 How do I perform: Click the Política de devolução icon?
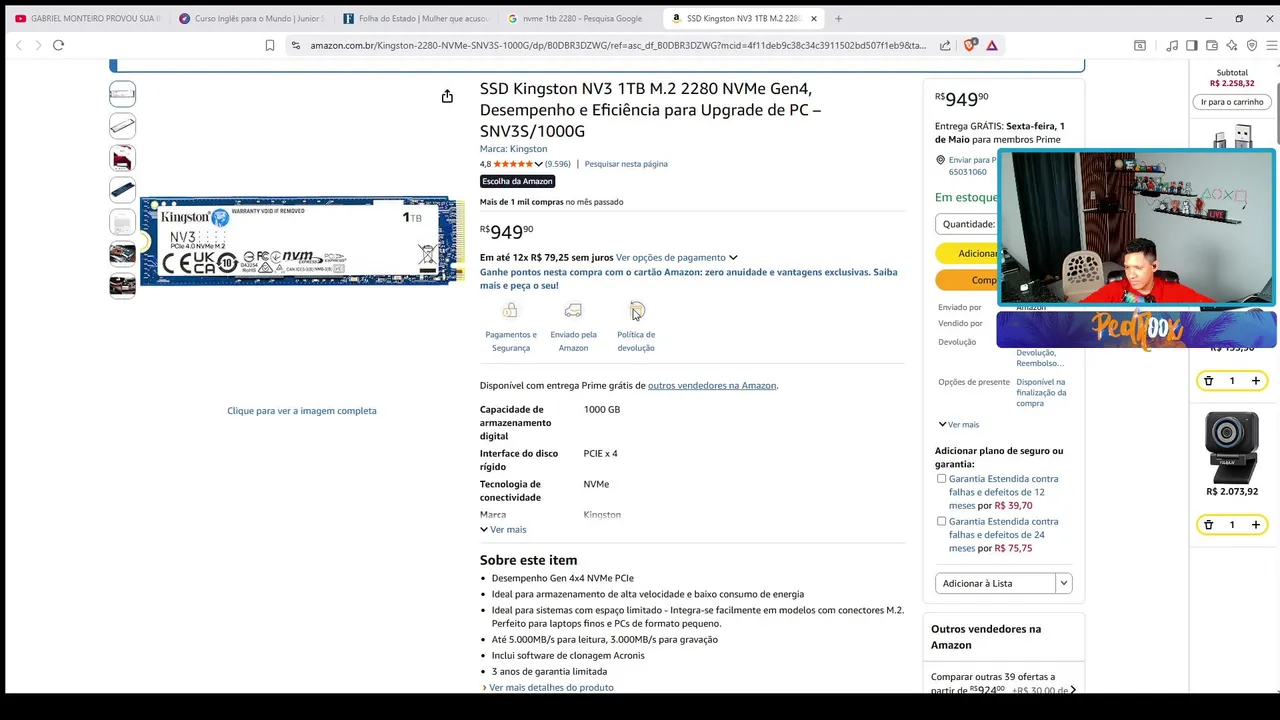click(637, 310)
